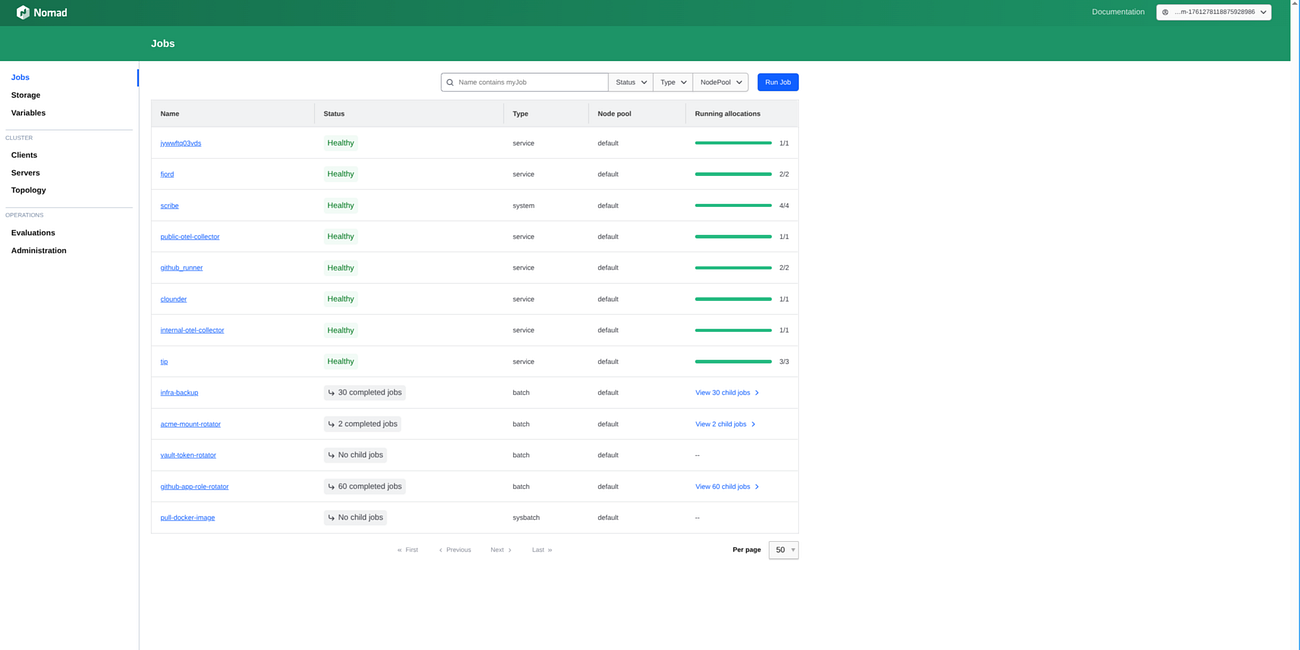This screenshot has height=650, width=1300.
Task: Select Evaluations under Operations
Action: (32, 232)
